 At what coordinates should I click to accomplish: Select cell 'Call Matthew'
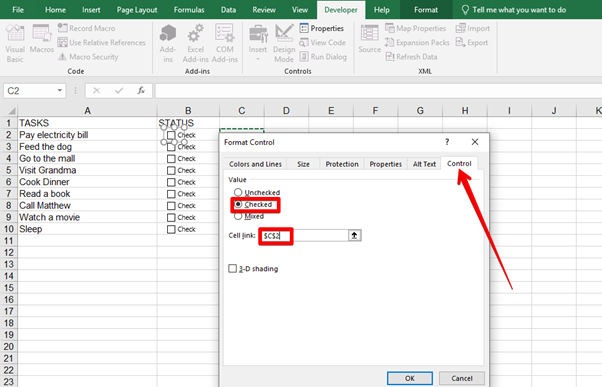coord(88,205)
